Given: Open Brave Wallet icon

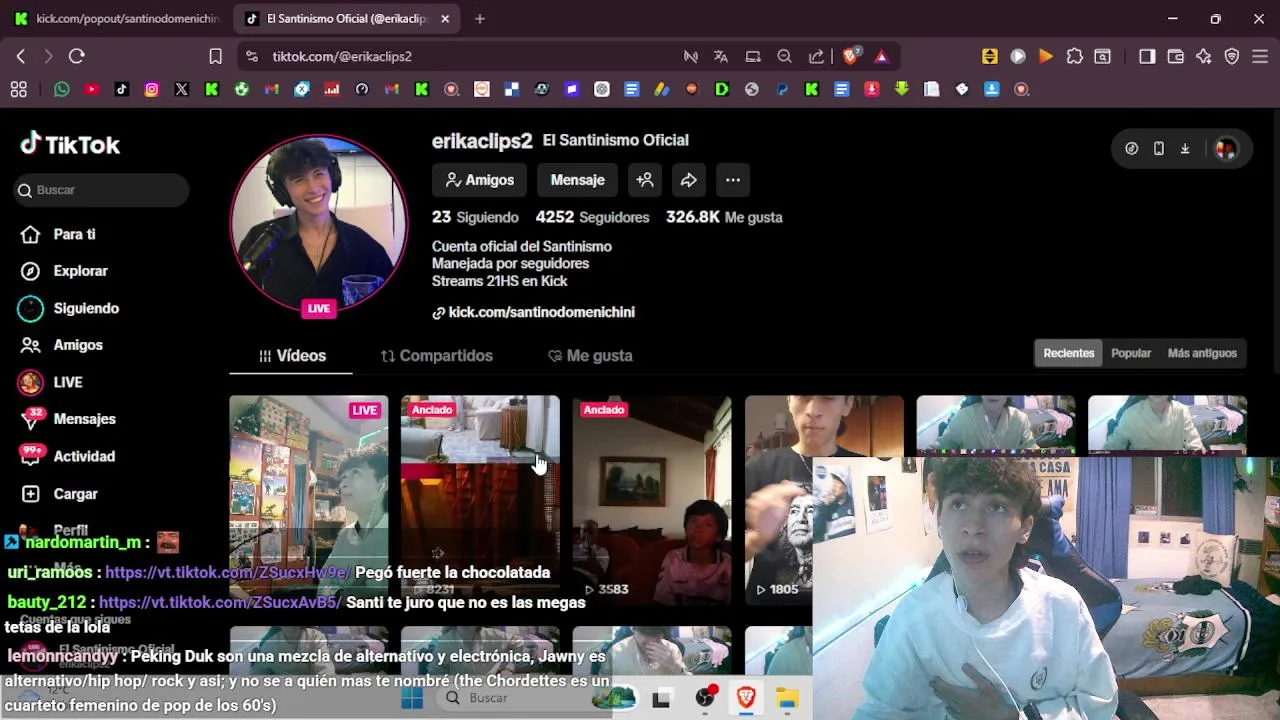Looking at the screenshot, I should click(1175, 57).
